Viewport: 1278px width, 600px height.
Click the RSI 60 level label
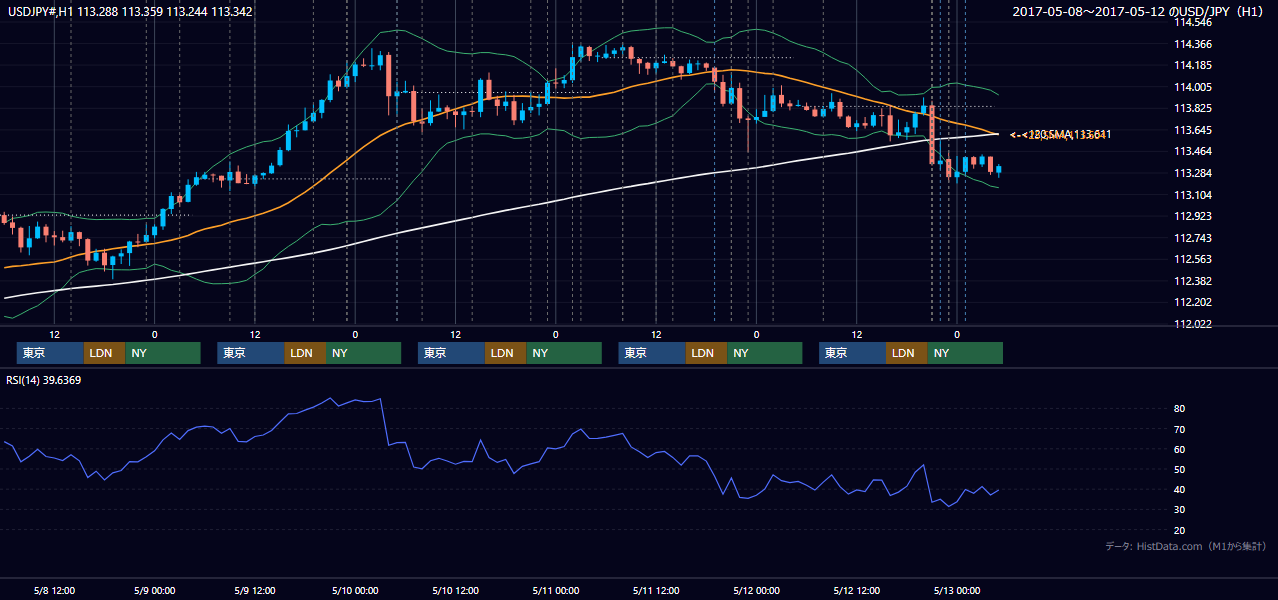(1180, 449)
